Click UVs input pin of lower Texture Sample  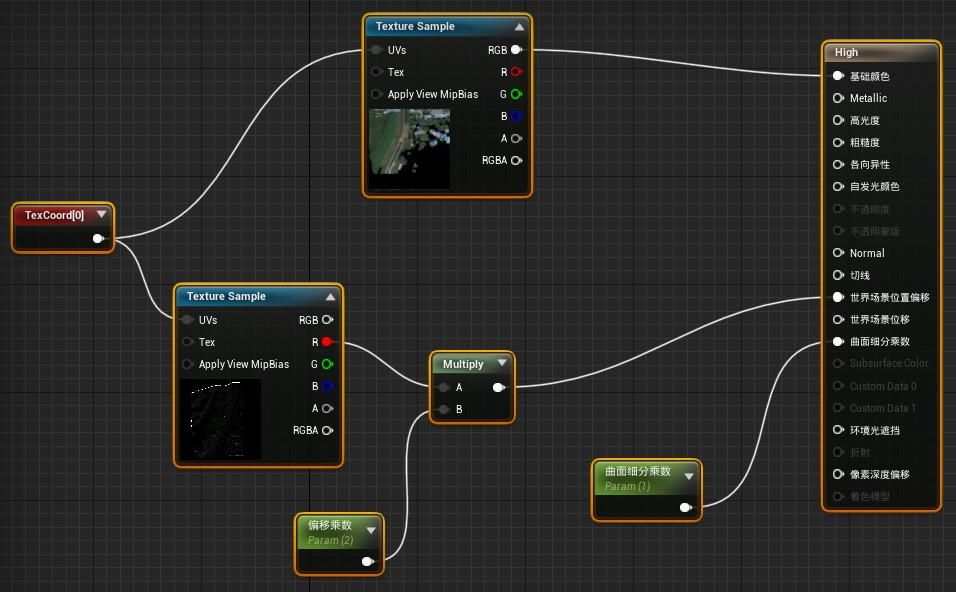tap(187, 320)
